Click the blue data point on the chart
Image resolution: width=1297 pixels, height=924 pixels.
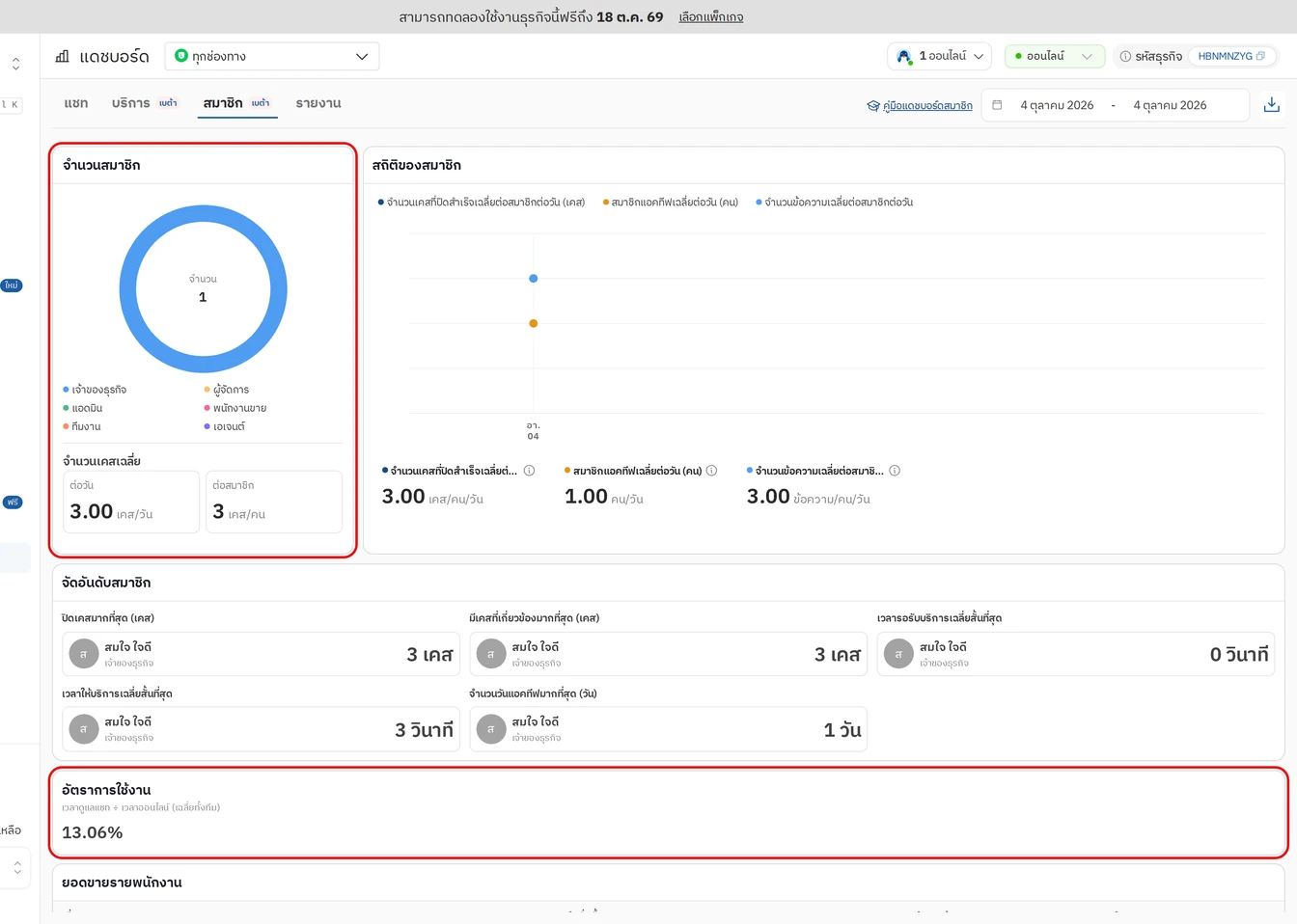pyautogui.click(x=533, y=279)
